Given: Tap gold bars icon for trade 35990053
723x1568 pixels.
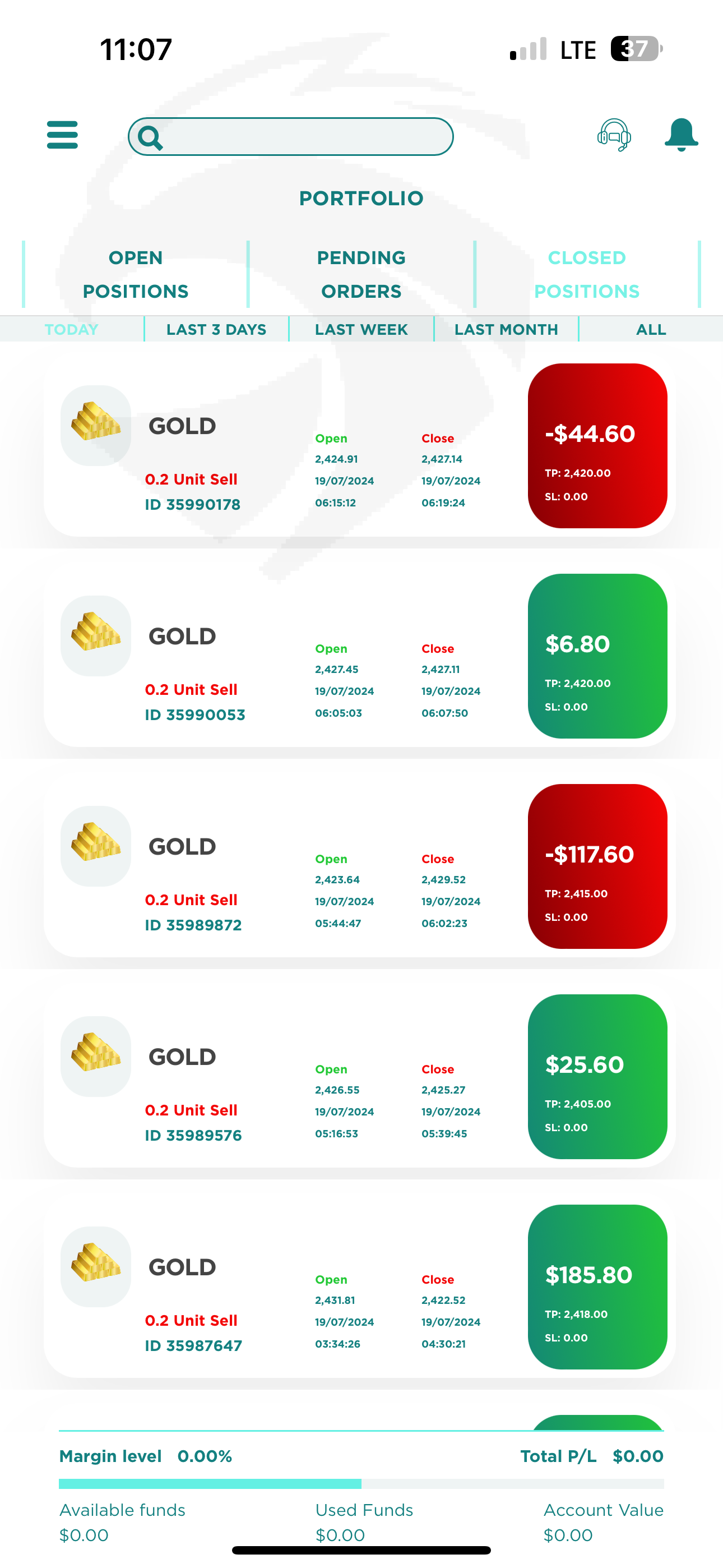Looking at the screenshot, I should 95,635.
